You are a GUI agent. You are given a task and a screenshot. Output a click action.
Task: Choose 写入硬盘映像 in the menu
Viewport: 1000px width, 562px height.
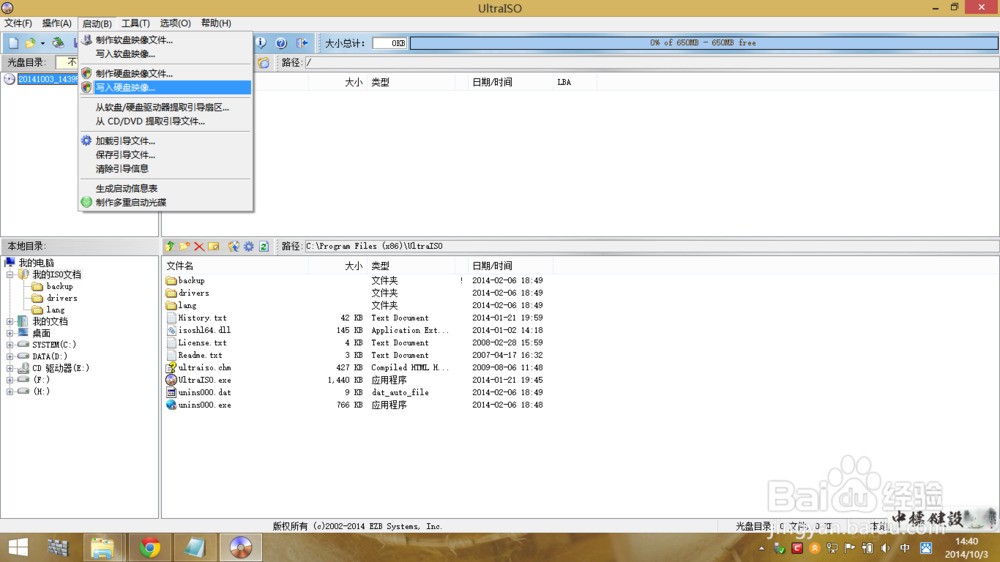[x=165, y=87]
